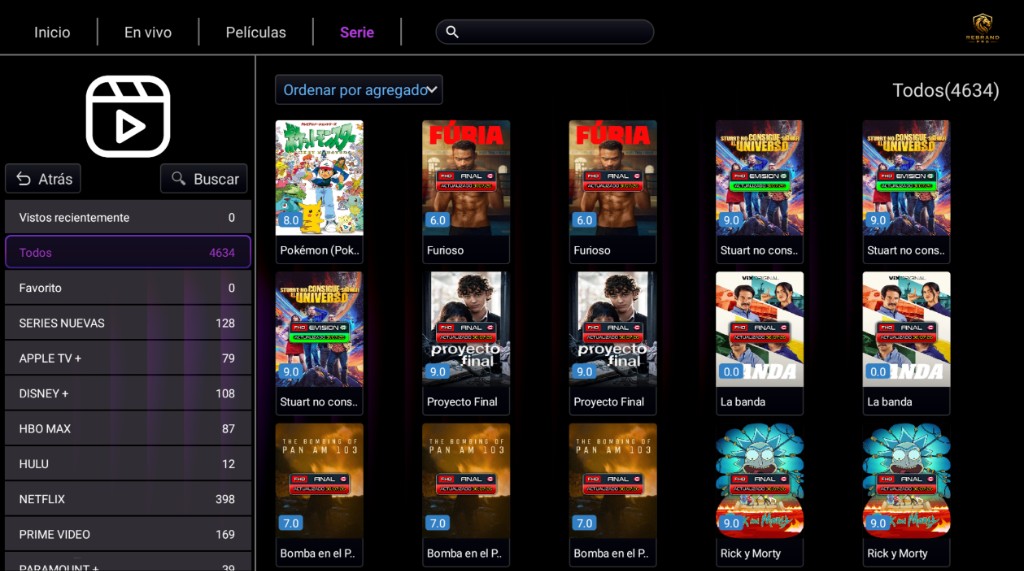Choose the APPLE TV + category

(x=128, y=358)
